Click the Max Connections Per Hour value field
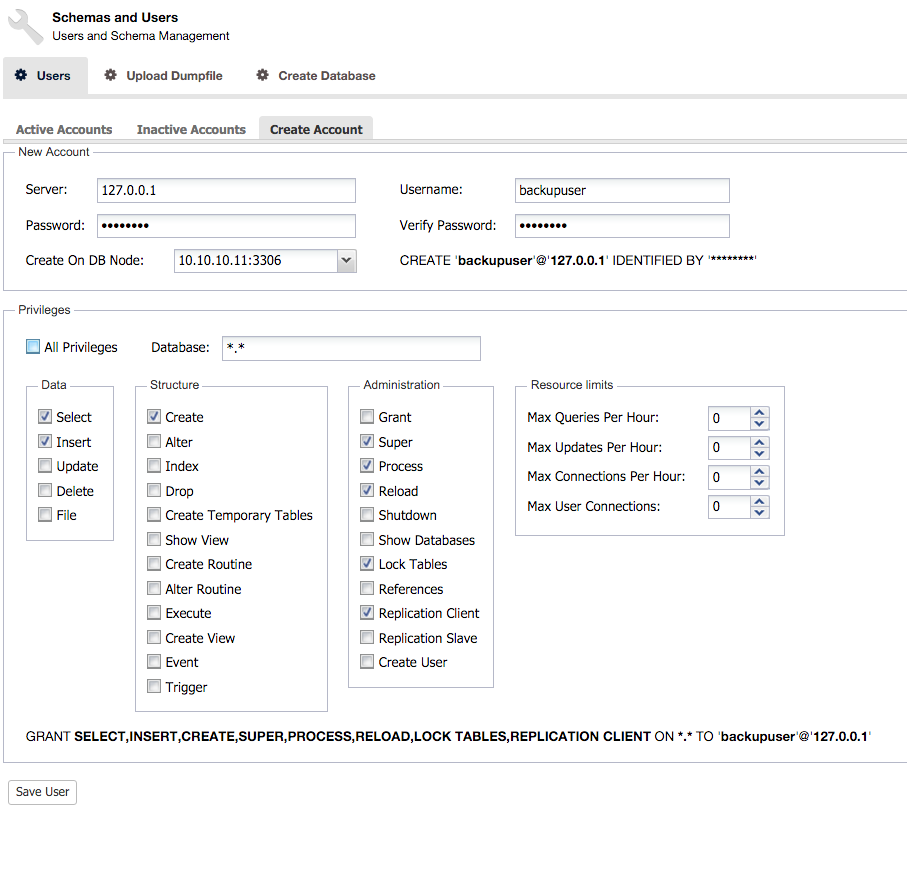 point(729,477)
